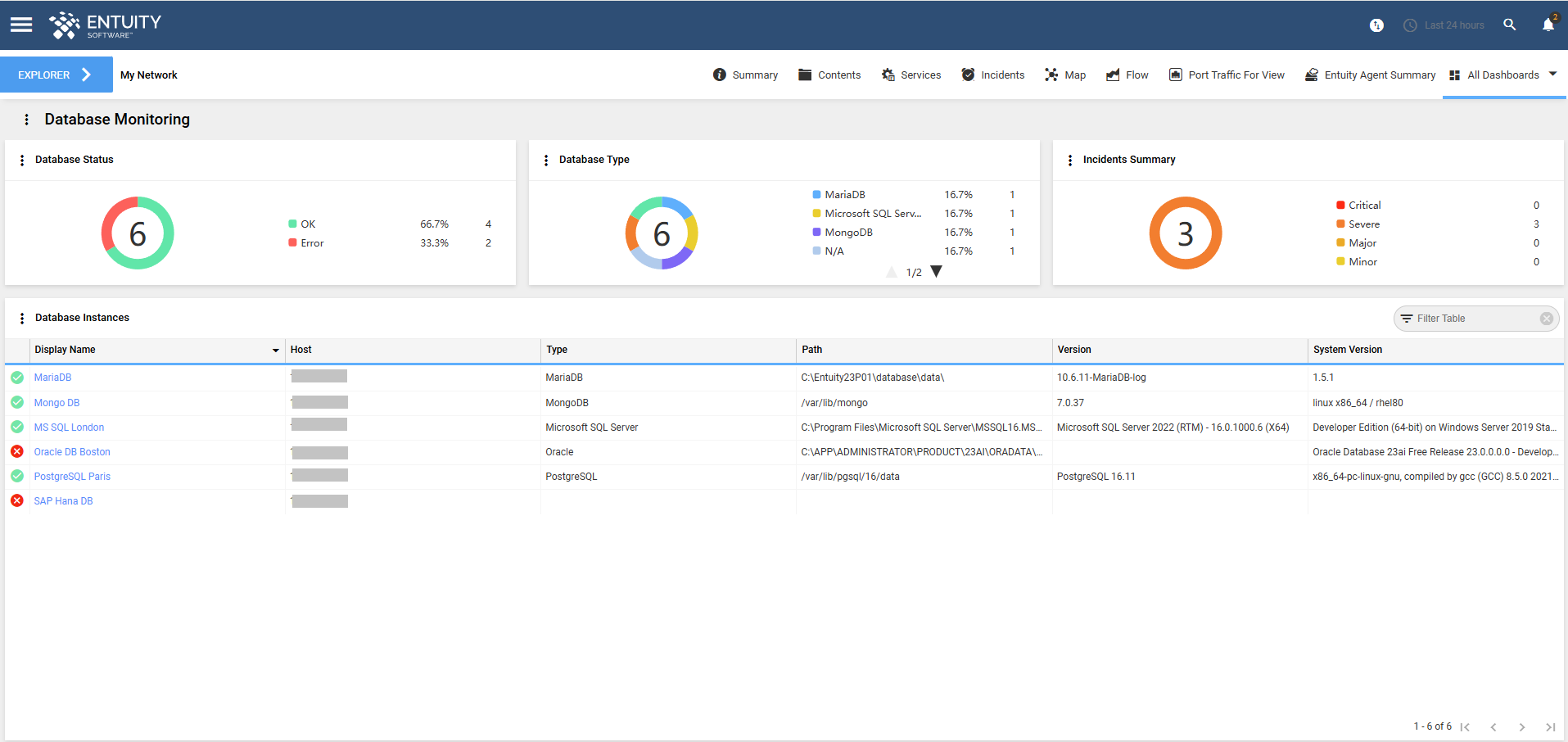Viewport: 1568px width, 742px height.
Task: Open Database Instances panel options menu
Action: click(x=22, y=319)
